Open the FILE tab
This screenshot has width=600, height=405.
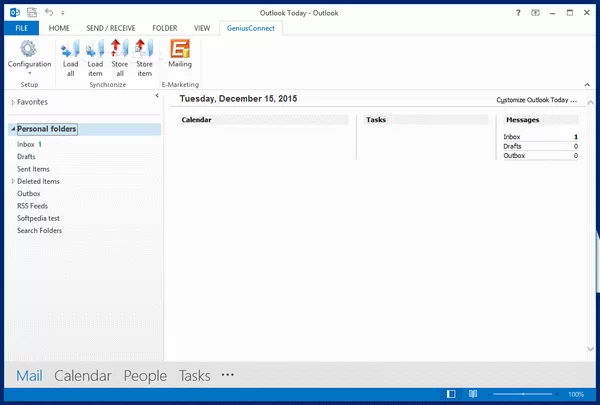(20, 29)
